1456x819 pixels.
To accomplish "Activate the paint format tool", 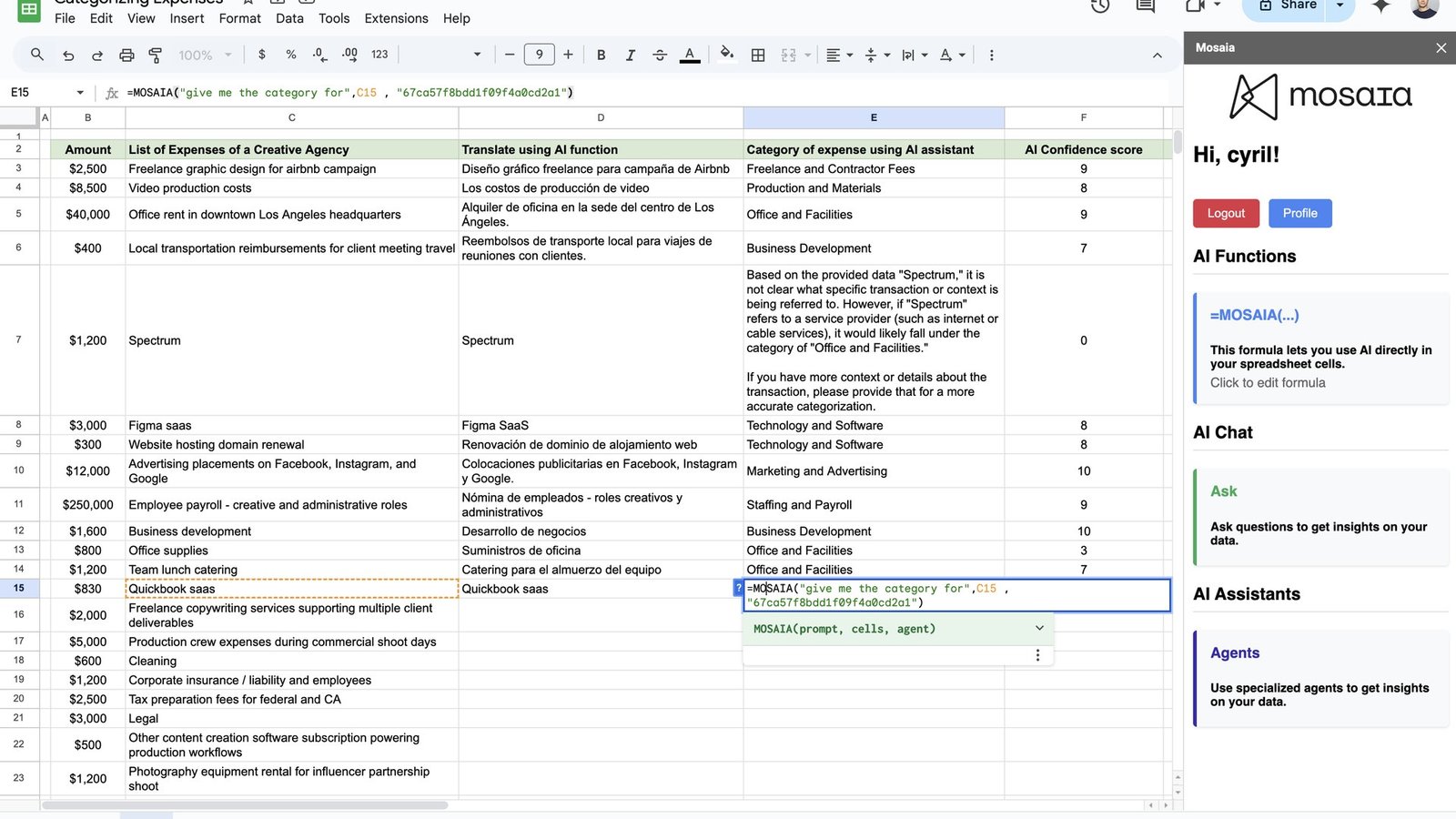I will pyautogui.click(x=156, y=55).
